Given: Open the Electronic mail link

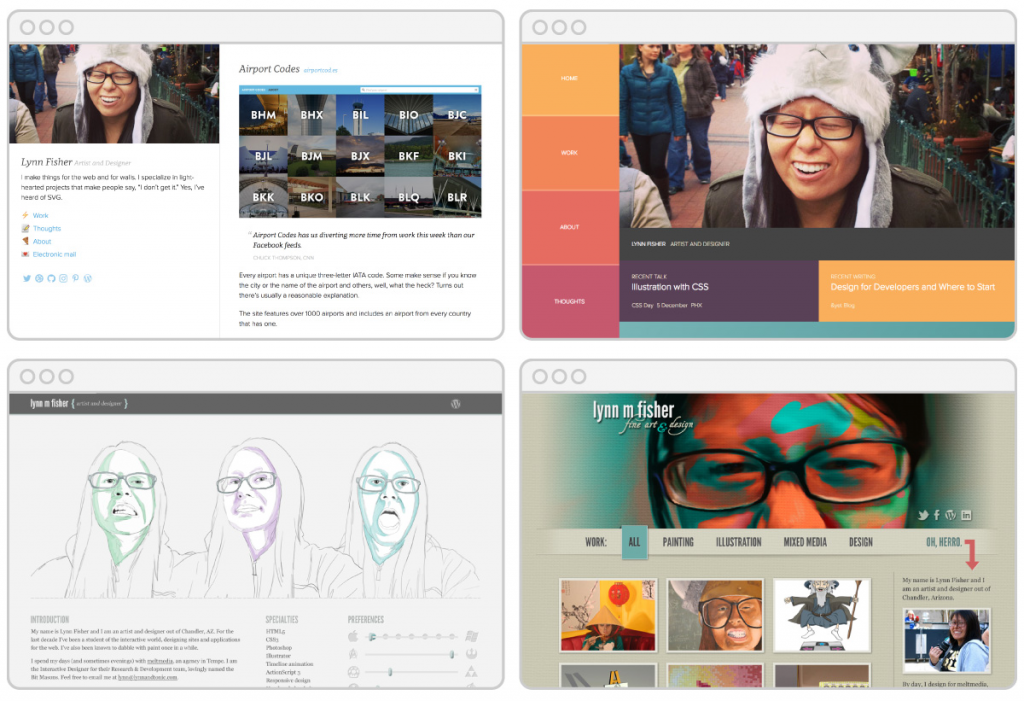Looking at the screenshot, I should click(54, 254).
